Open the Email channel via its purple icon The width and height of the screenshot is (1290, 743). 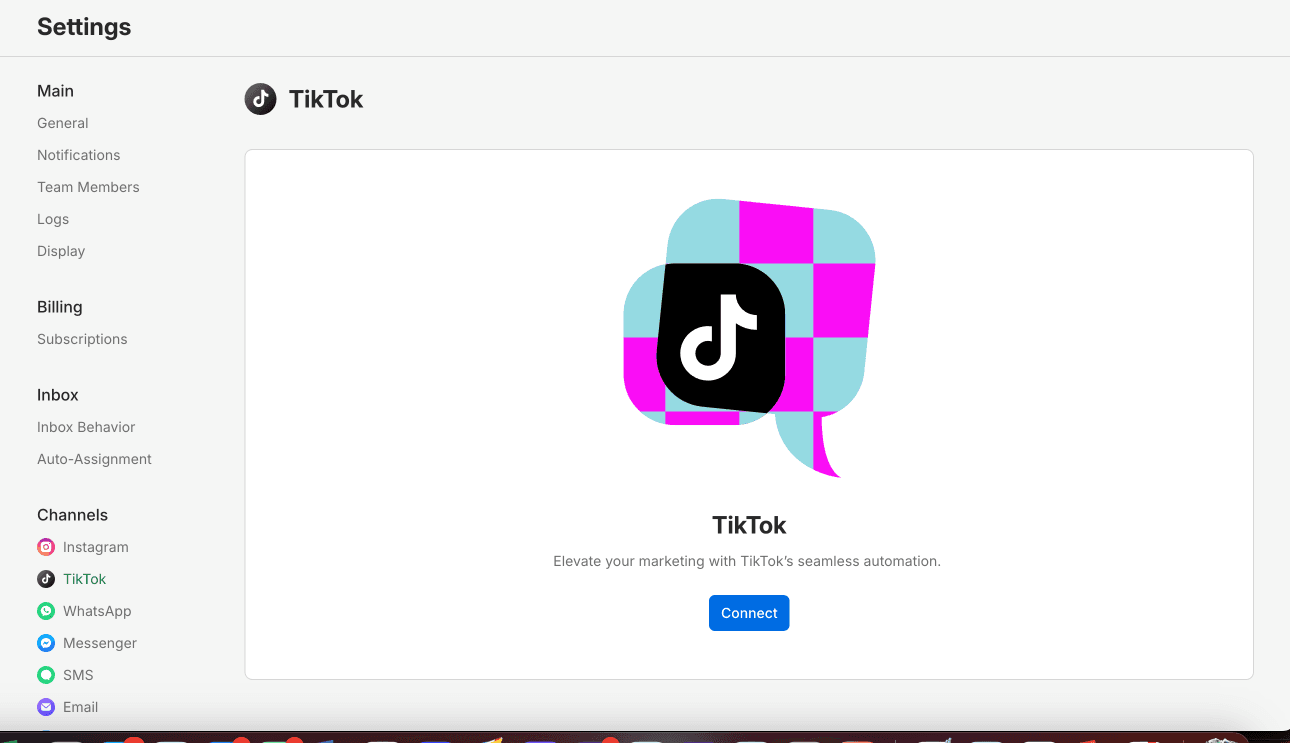[x=46, y=707]
